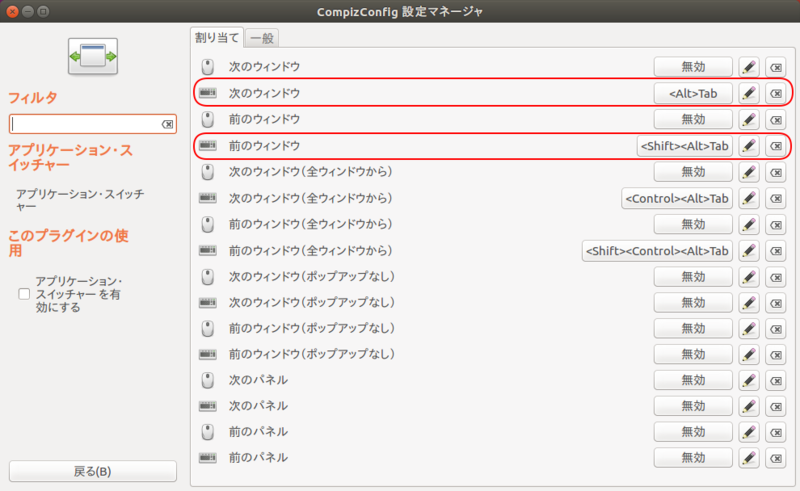Image resolution: width=800 pixels, height=491 pixels.
Task: Click 無効 button in first 次のウィンドウ mouse row
Action: 693,67
